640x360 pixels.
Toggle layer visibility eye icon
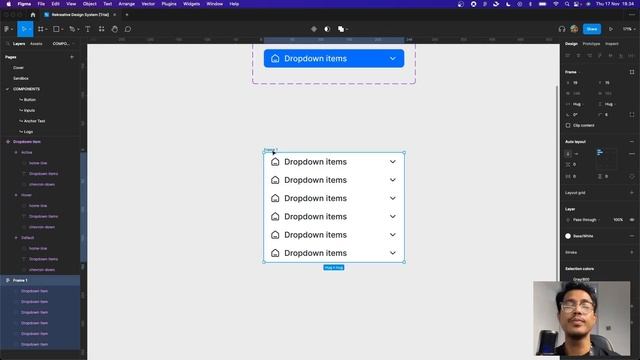click(x=632, y=220)
